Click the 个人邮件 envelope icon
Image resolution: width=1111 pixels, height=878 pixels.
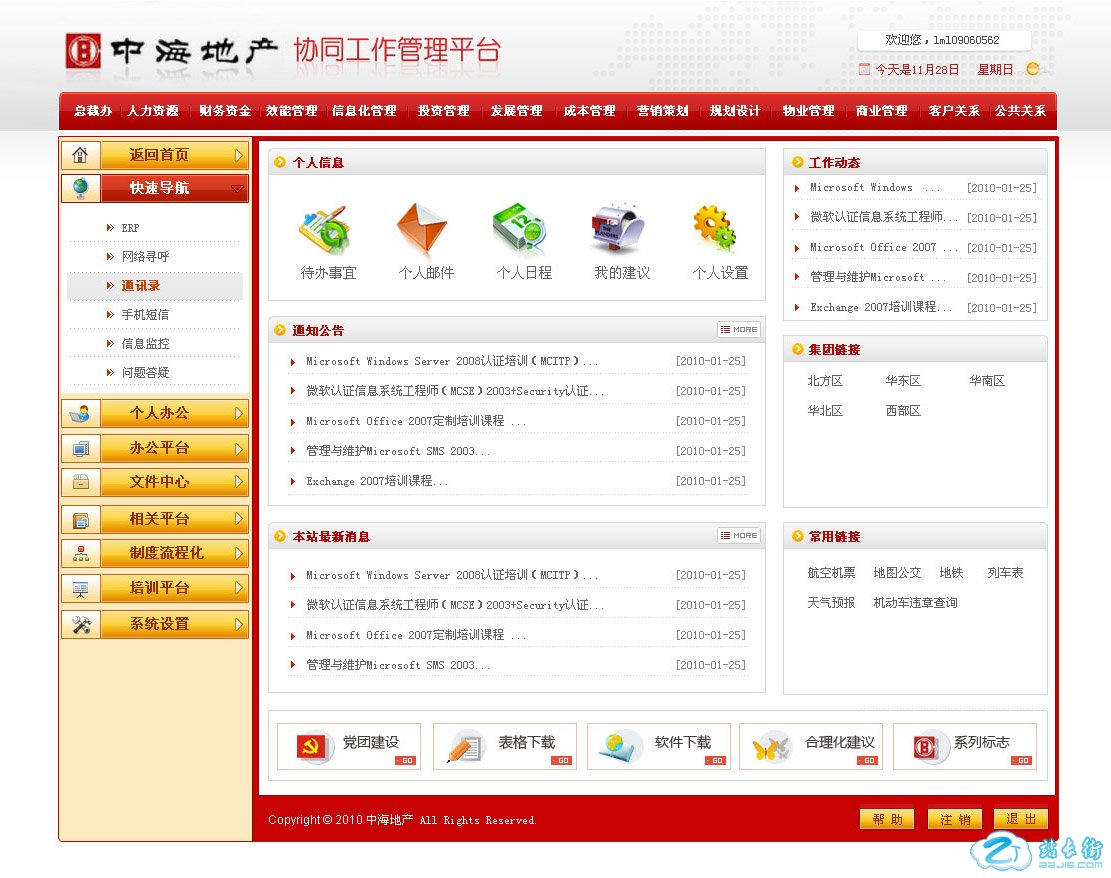pos(422,230)
